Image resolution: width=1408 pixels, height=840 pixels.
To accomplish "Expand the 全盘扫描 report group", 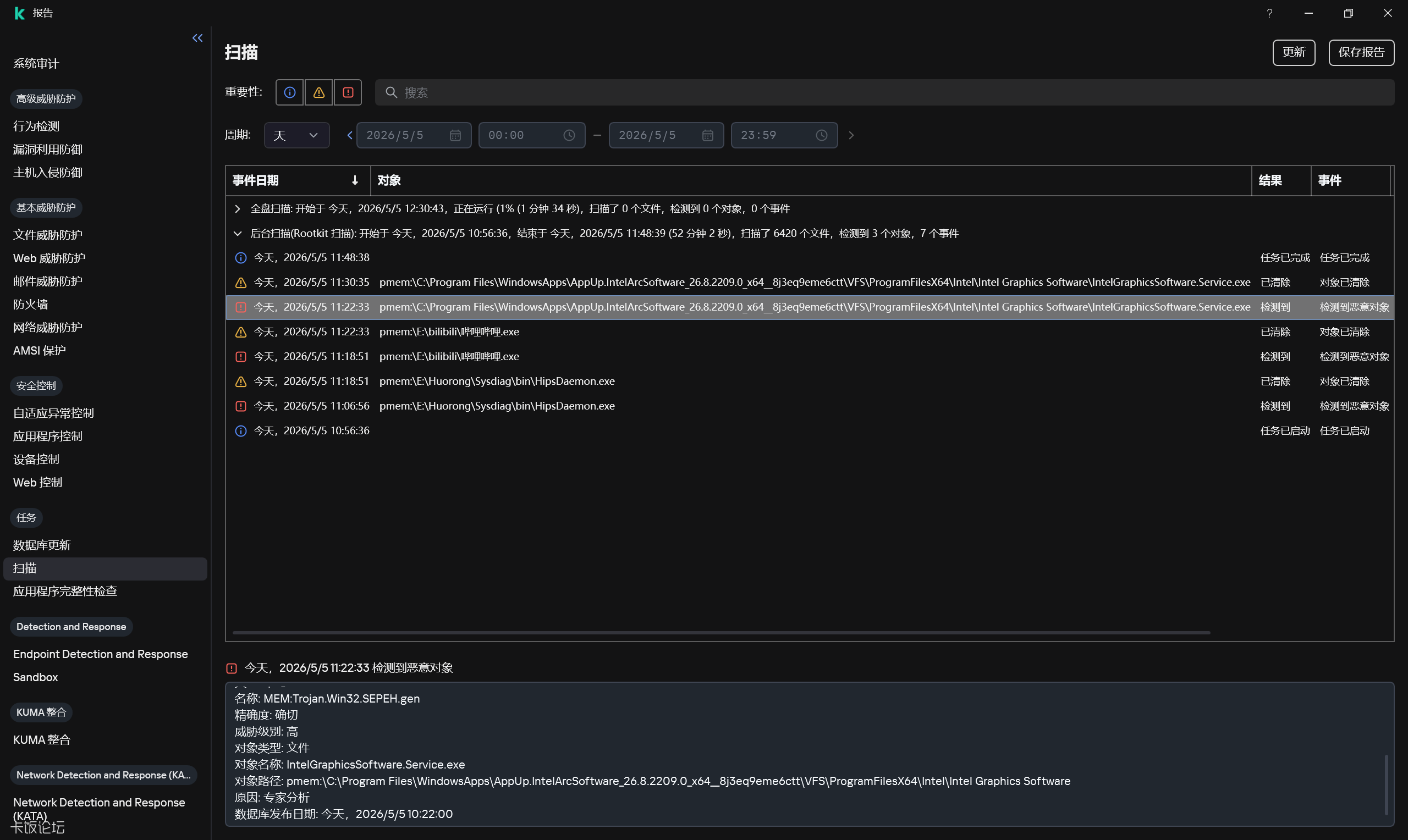I will click(238, 209).
